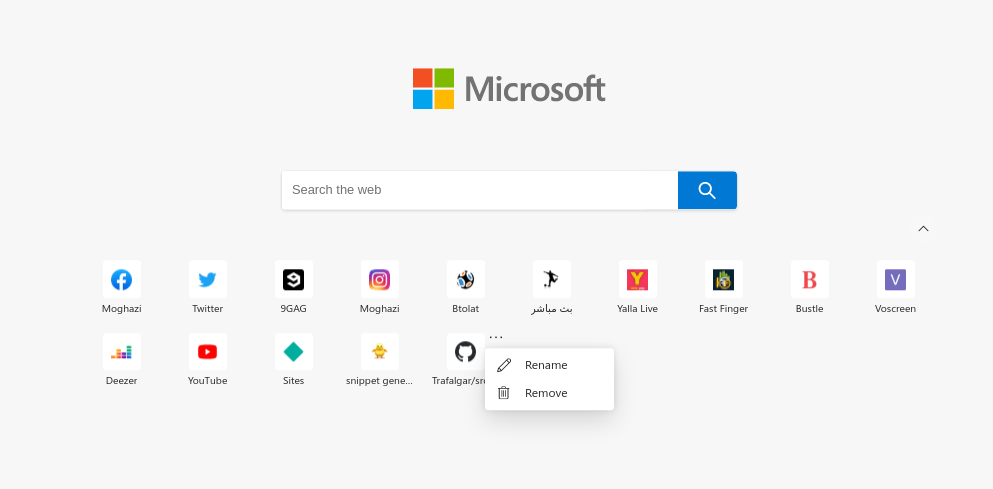Open the Sites quick link tile

tap(293, 352)
